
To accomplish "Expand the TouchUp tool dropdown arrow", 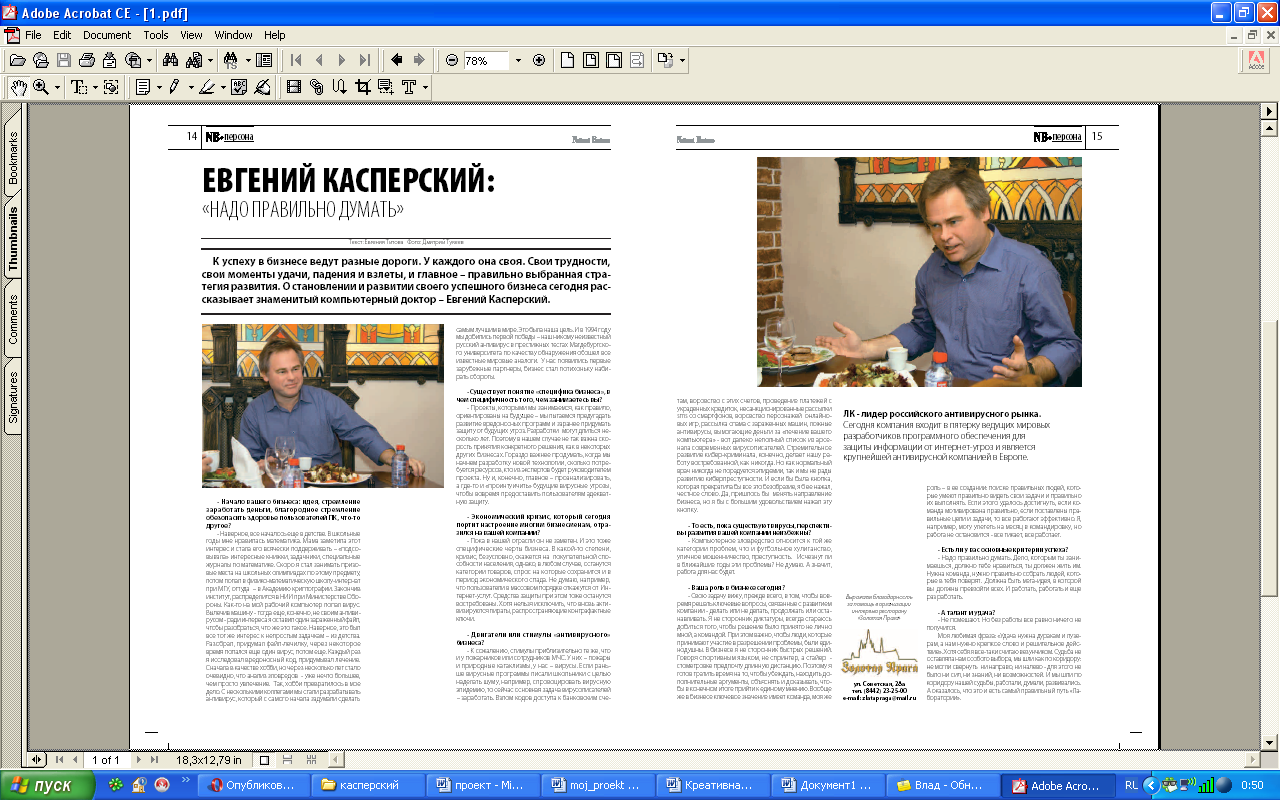I will click(x=424, y=88).
